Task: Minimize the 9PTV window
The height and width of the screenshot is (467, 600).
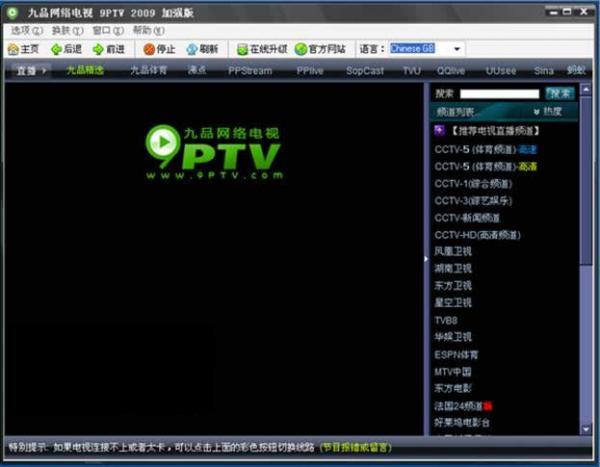Action: (x=554, y=12)
